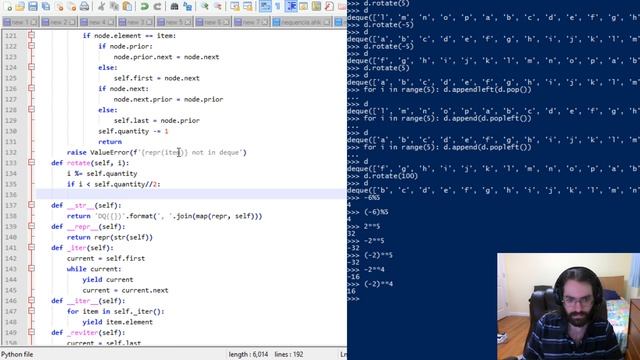
Task: Click 'd.rotate(100)' in the terminal
Action: (390, 176)
